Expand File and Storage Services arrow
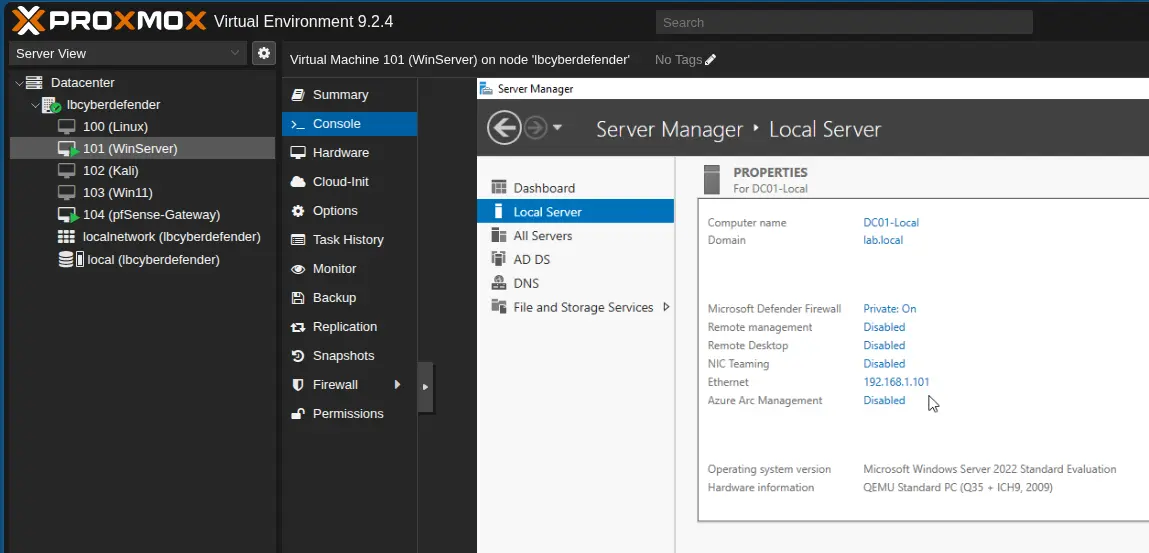This screenshot has height=553, width=1149. pos(666,307)
